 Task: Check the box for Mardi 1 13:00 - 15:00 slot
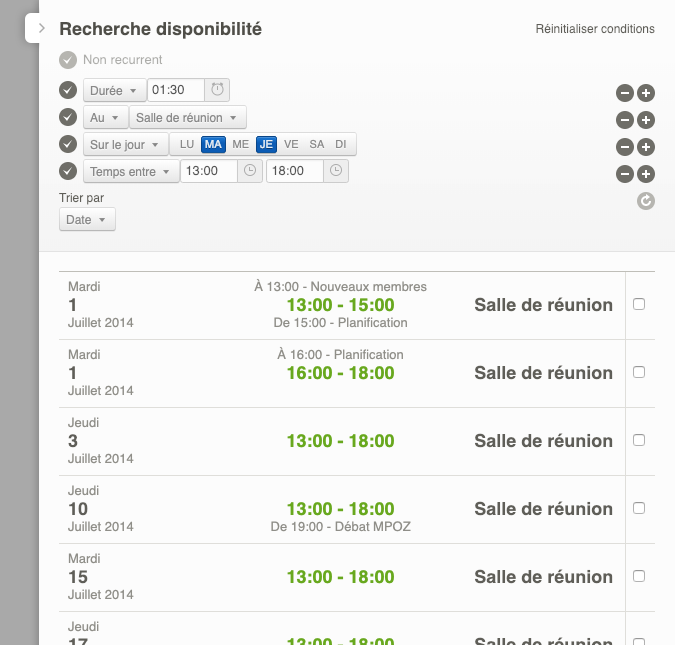pyautogui.click(x=639, y=304)
